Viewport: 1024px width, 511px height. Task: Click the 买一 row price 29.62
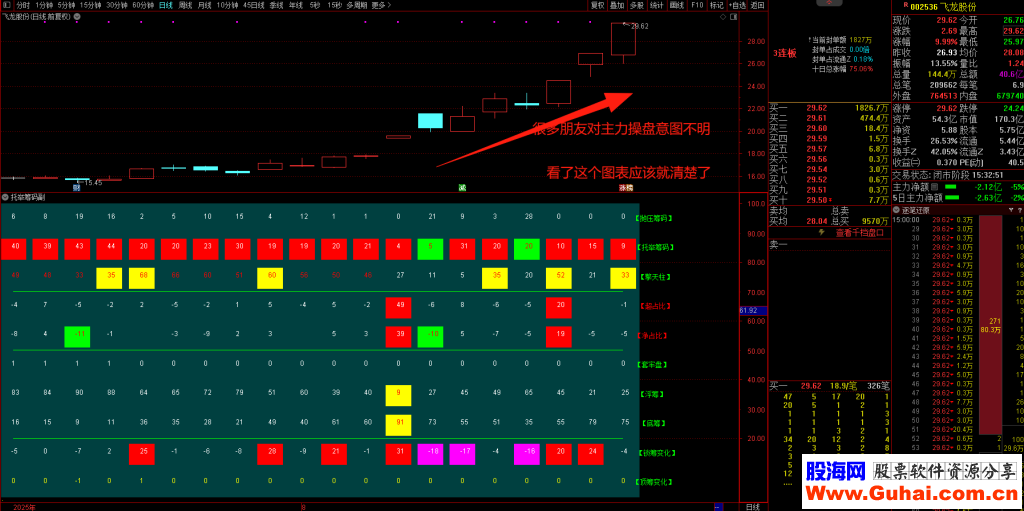(x=816, y=107)
